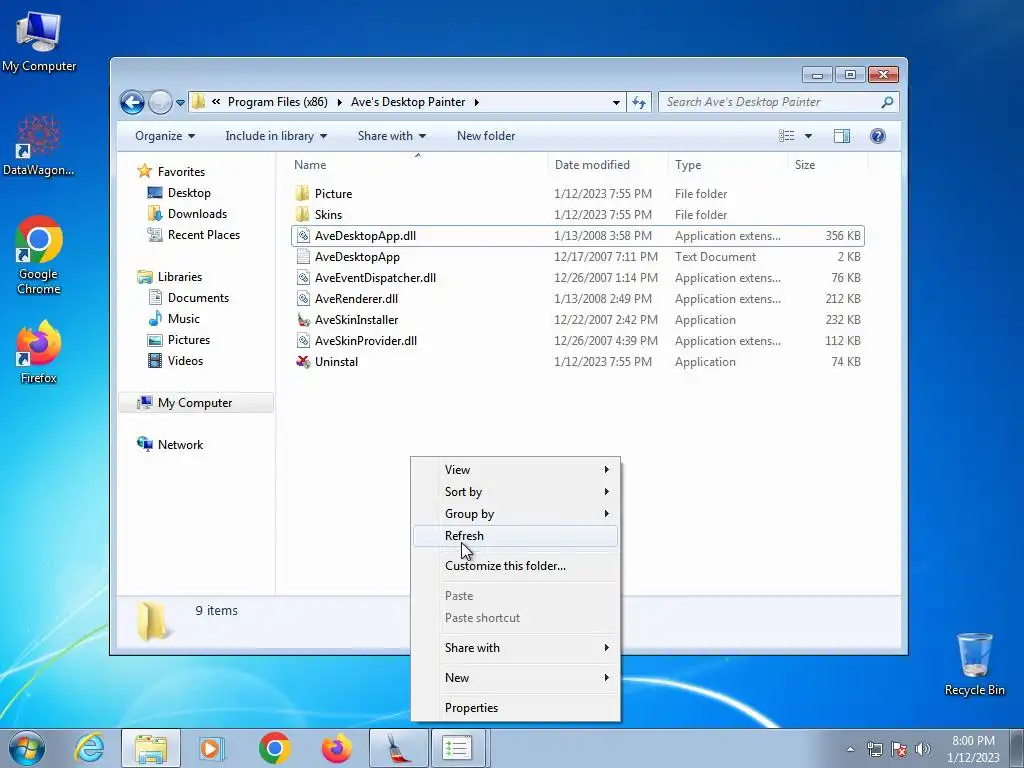
Task: Select AveDesktopApp.dll file icon
Action: coord(302,236)
